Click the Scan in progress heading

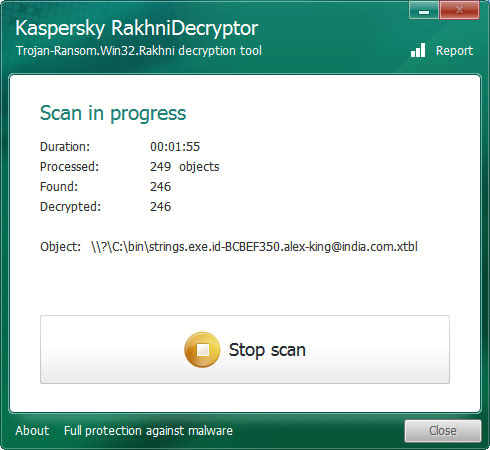pyautogui.click(x=113, y=113)
